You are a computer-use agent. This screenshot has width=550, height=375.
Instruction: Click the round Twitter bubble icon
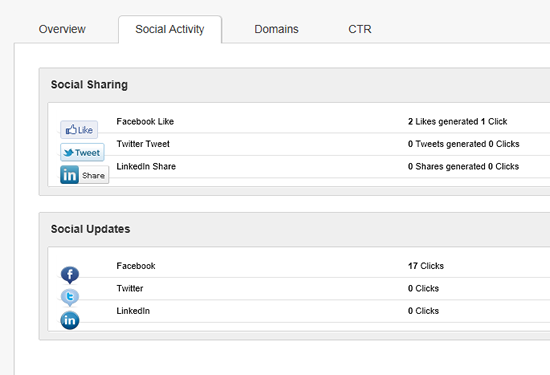pyautogui.click(x=70, y=297)
